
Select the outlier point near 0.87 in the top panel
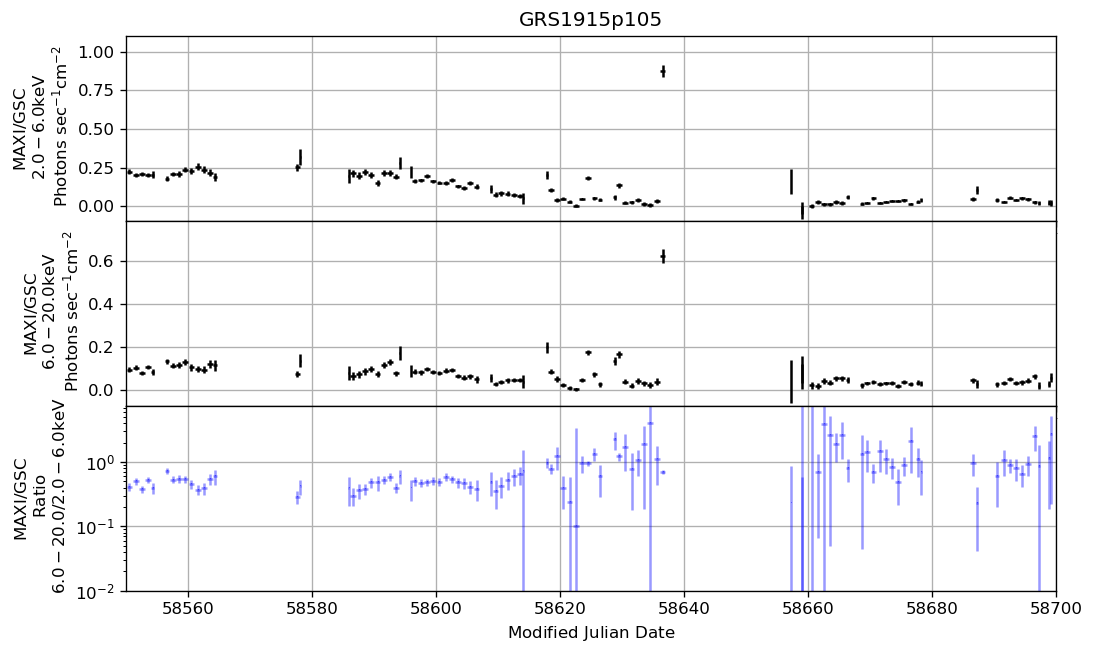click(x=663, y=72)
